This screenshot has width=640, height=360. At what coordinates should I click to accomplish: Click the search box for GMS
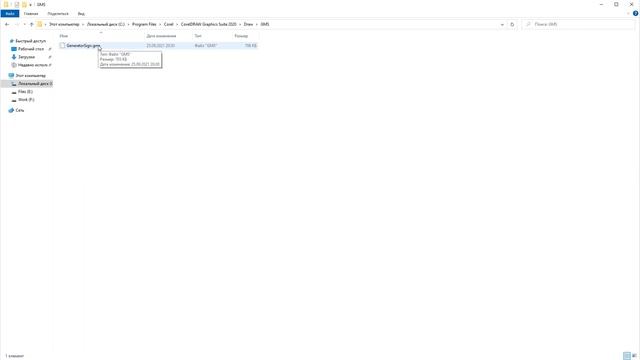(578, 24)
